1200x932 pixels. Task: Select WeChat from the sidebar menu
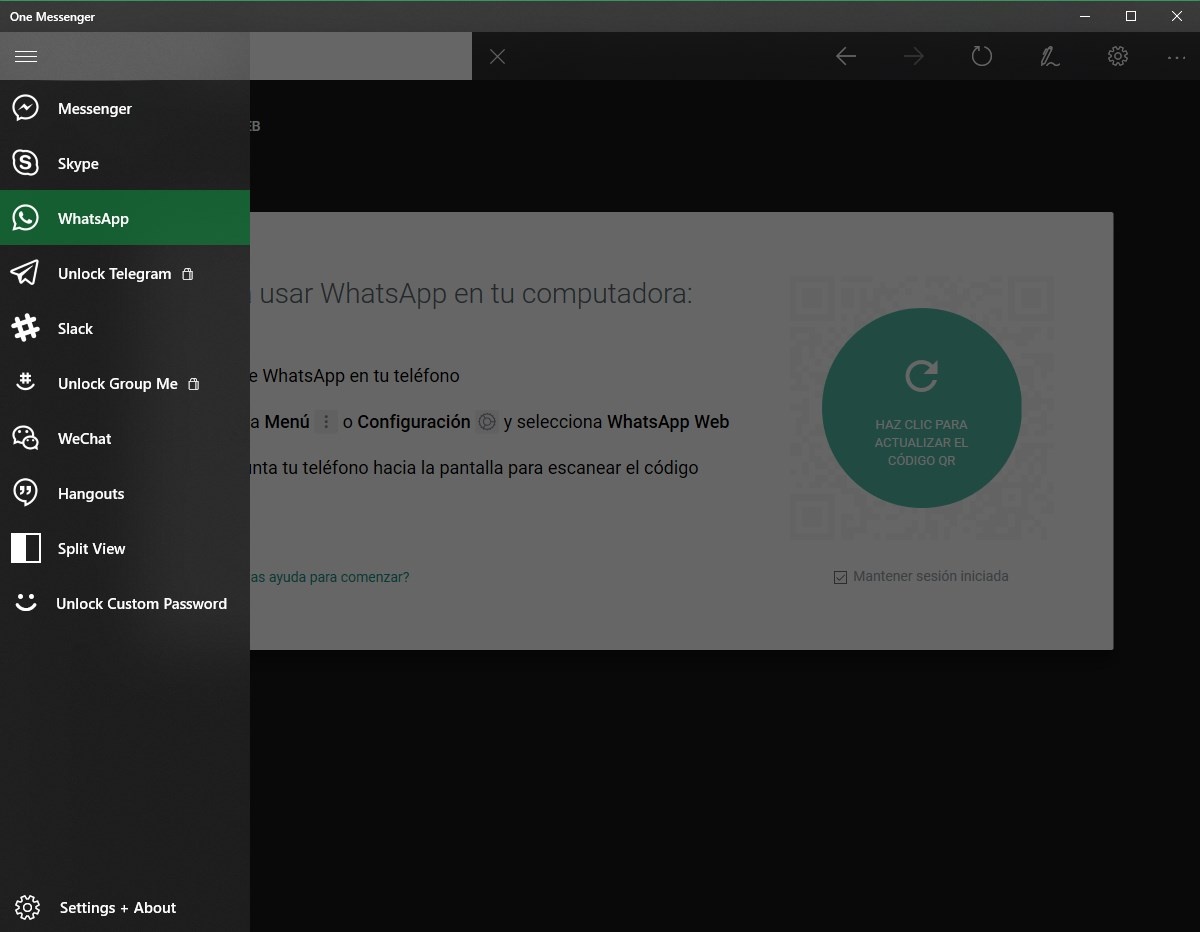pyautogui.click(x=125, y=438)
